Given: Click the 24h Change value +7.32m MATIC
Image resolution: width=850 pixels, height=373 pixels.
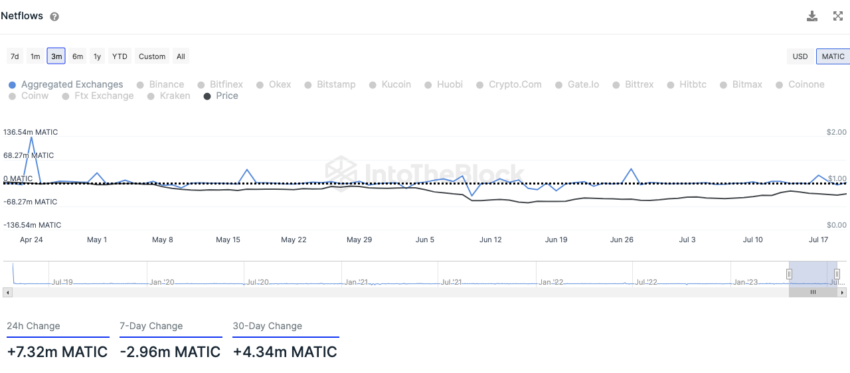Looking at the screenshot, I should point(57,352).
